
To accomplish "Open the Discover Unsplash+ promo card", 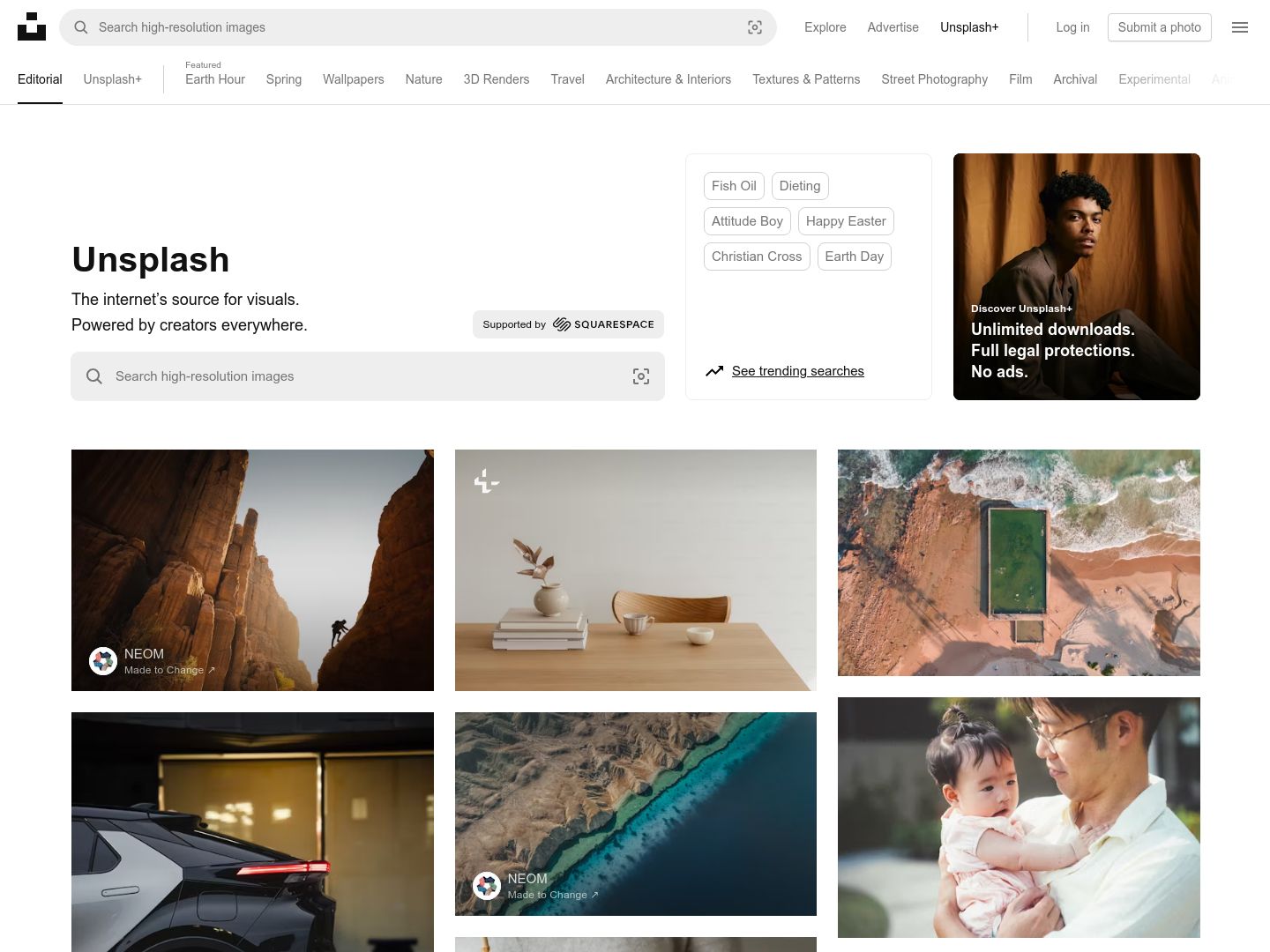I will pyautogui.click(x=1077, y=277).
